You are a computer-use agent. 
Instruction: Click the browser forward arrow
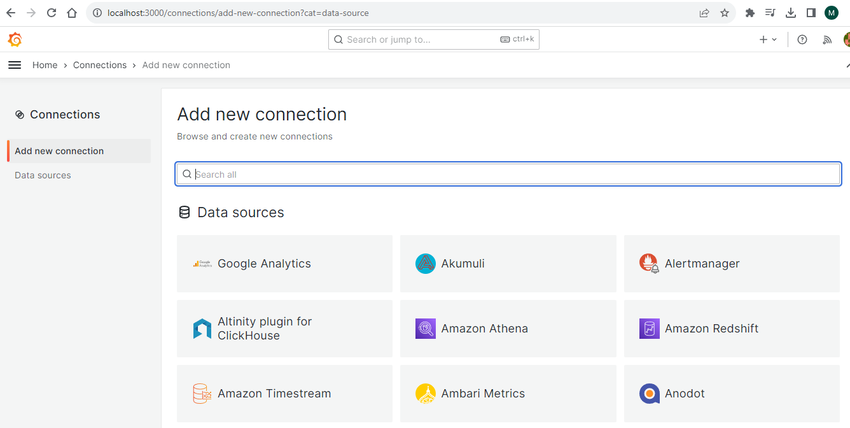pyautogui.click(x=31, y=13)
